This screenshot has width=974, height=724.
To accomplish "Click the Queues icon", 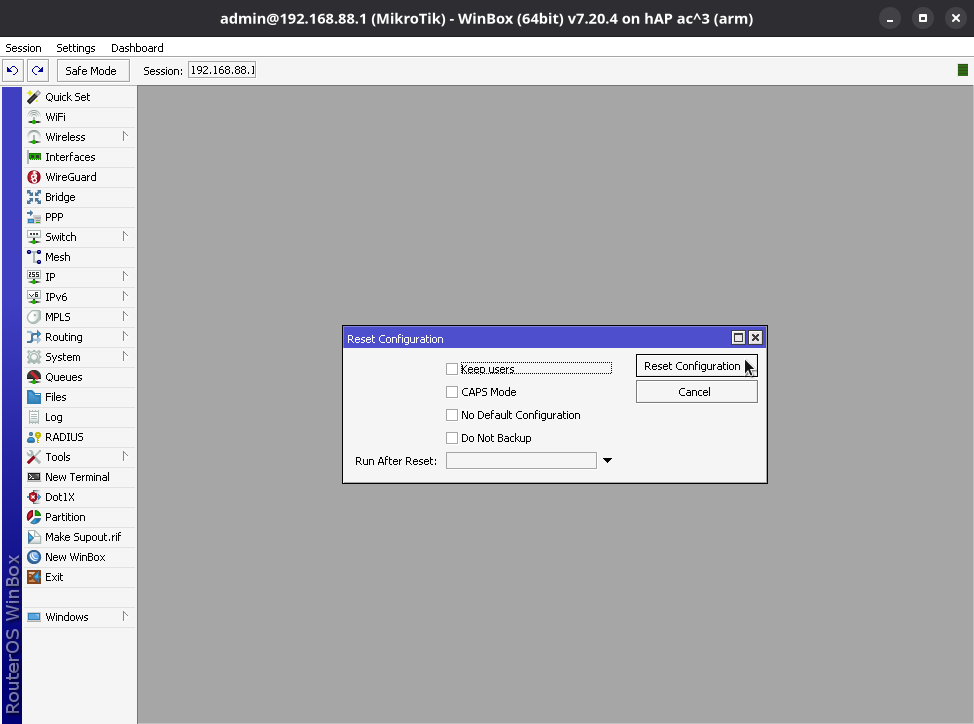I will point(34,377).
